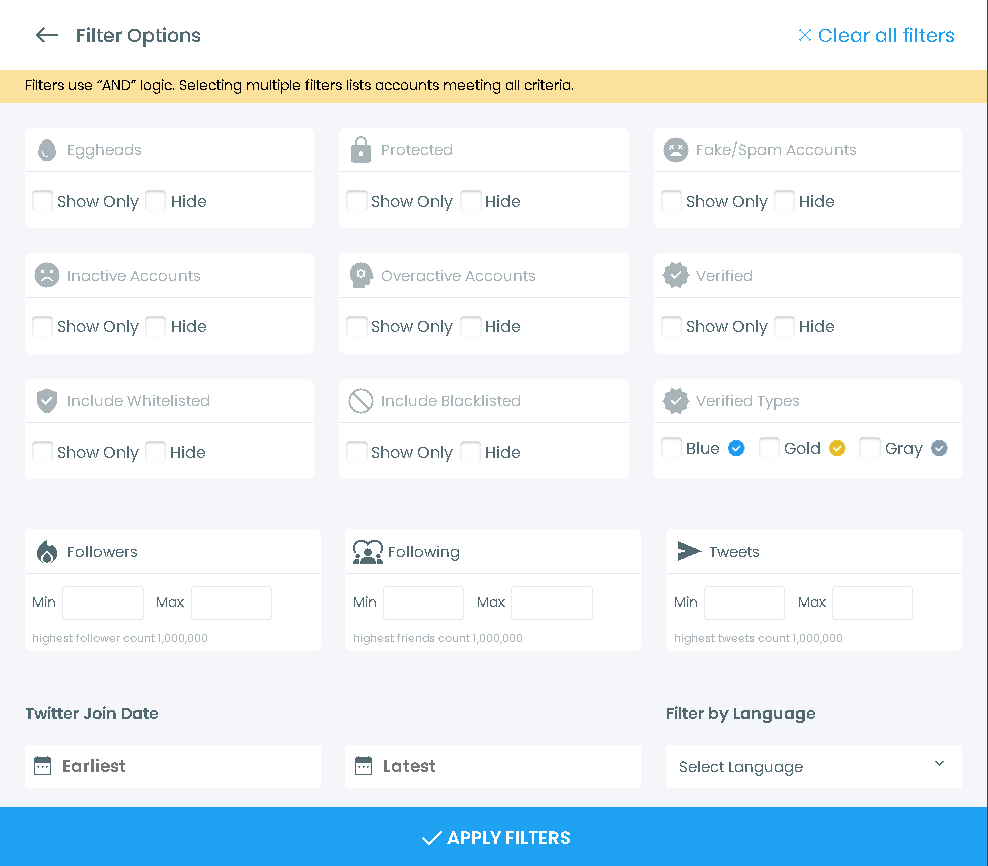988x866 pixels.
Task: Click the Fake/Spam Accounts face icon
Action: [x=676, y=149]
